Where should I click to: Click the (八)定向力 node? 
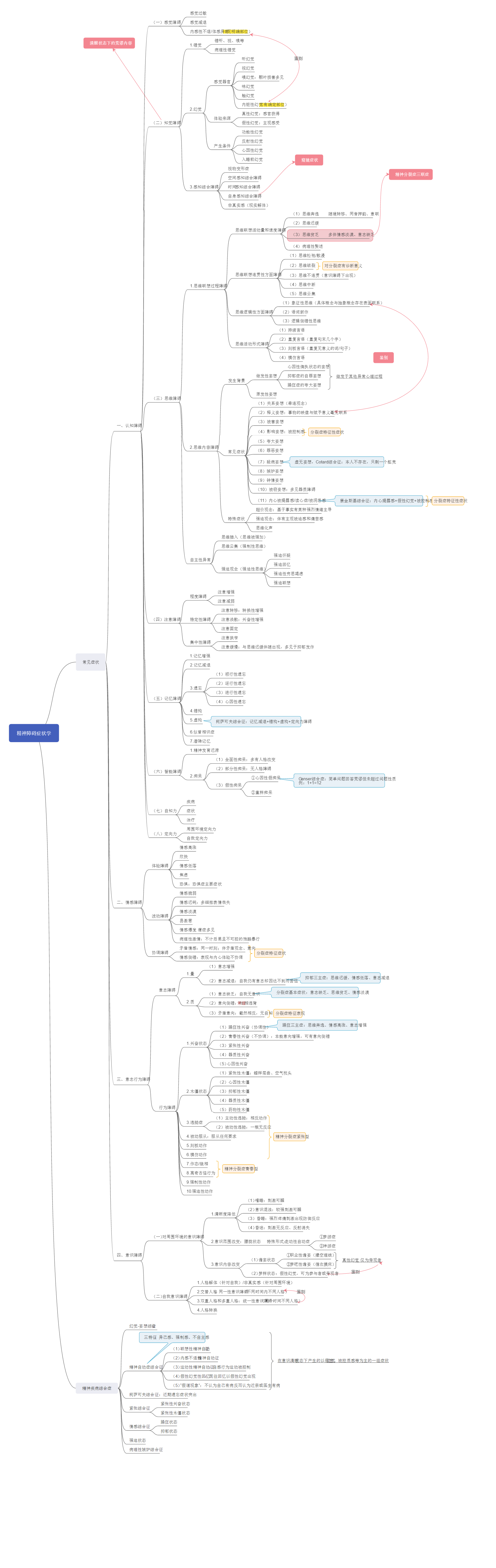click(x=164, y=834)
